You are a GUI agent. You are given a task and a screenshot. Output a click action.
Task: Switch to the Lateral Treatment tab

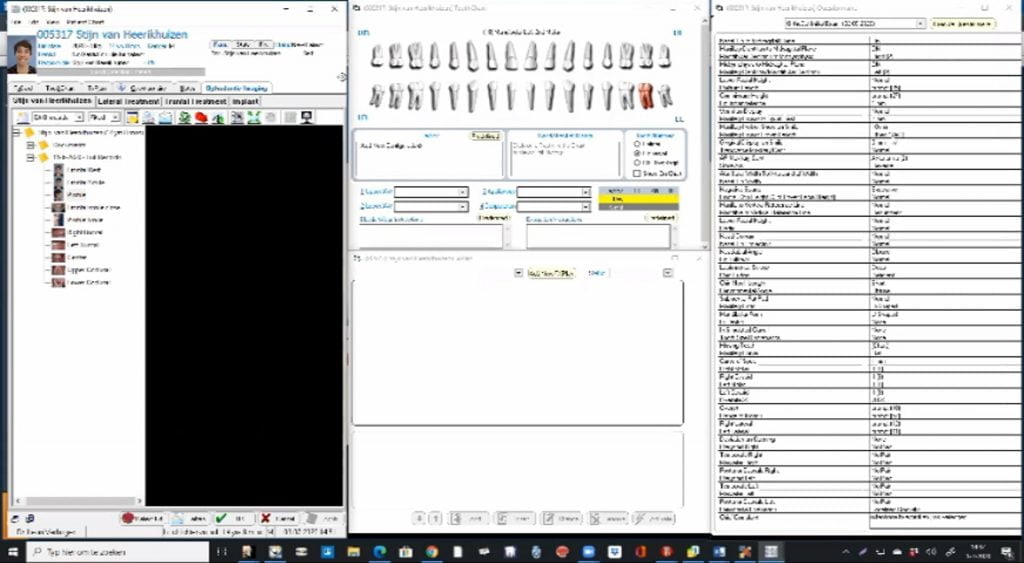129,101
